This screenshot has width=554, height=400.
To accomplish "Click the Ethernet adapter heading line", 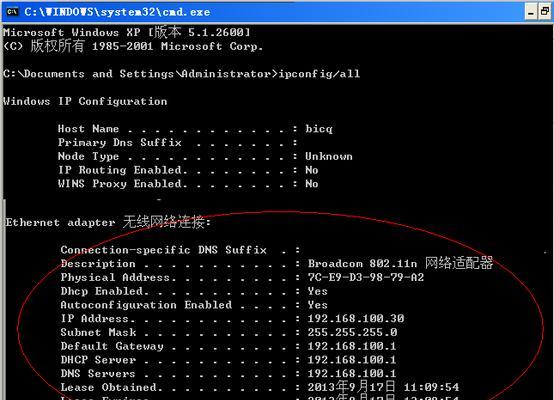I will coord(108,222).
